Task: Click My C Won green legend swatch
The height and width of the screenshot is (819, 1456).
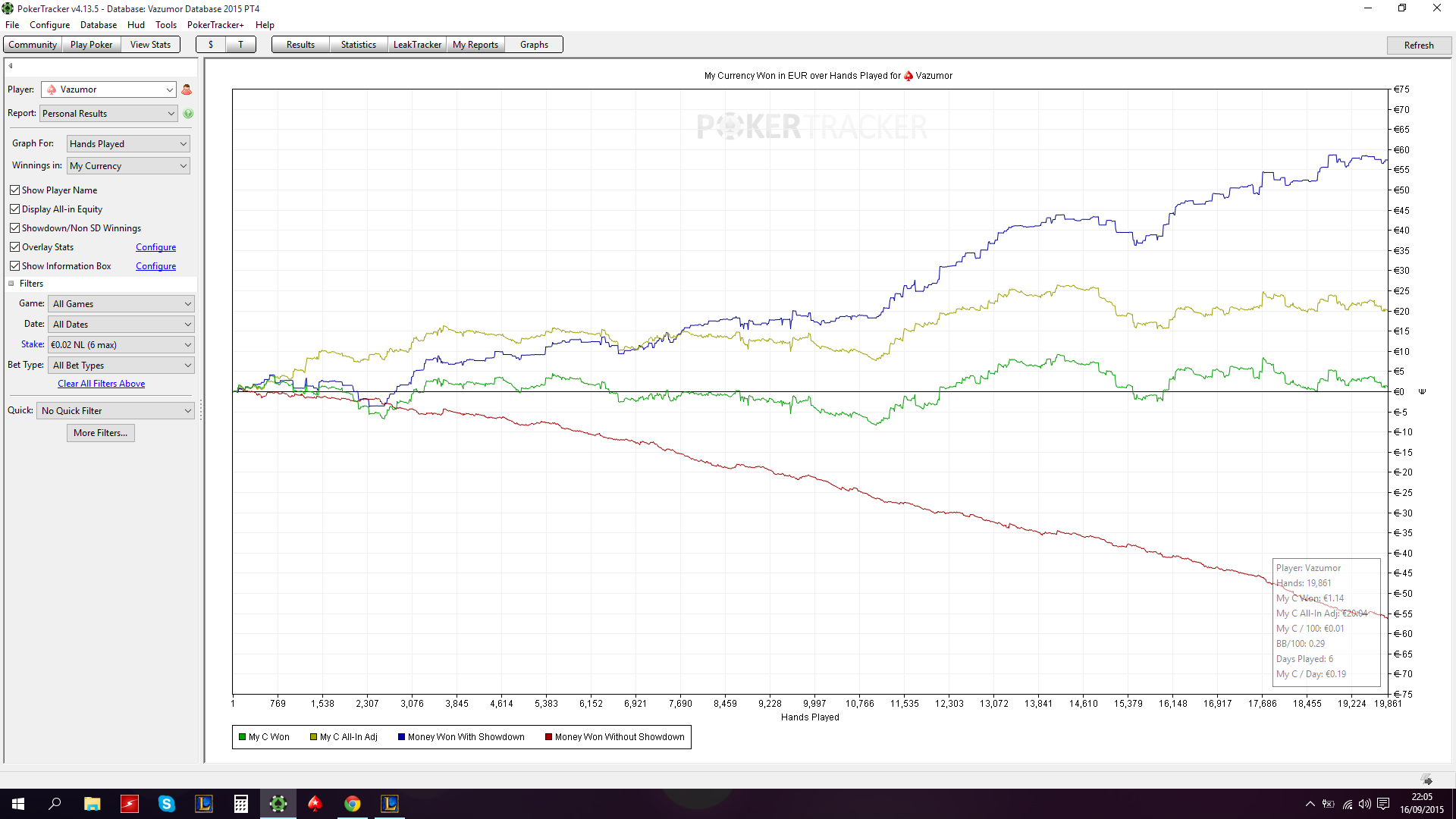Action: tap(242, 737)
